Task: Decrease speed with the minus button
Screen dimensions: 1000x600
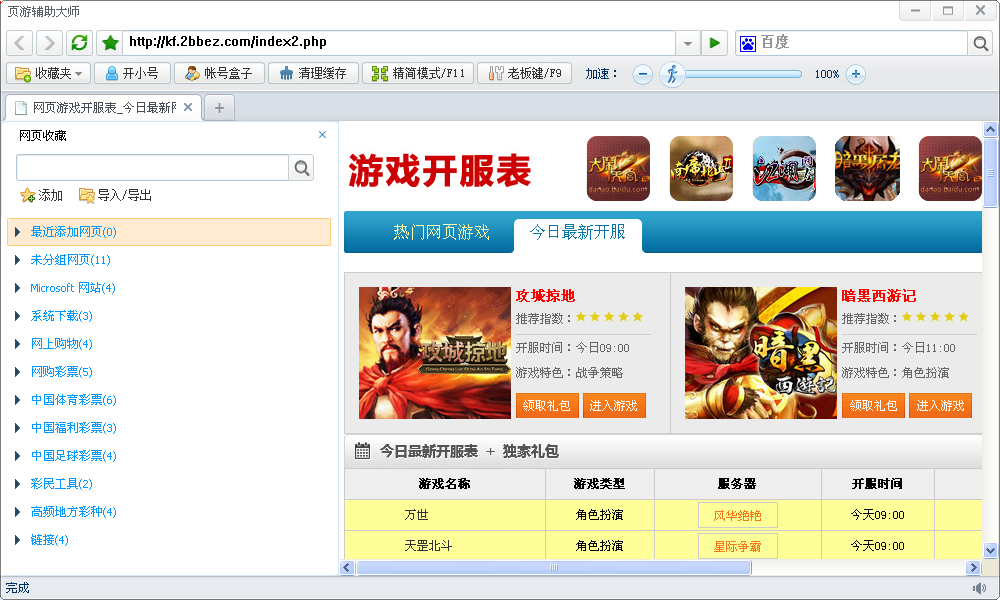Action: 643,75
